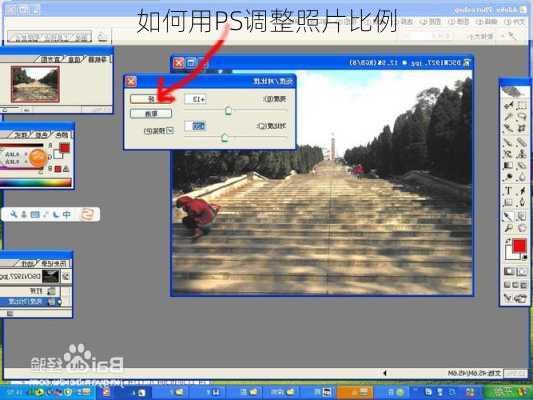Select the Hand tool in toolbox
Viewport: 533px width, 400px height.
pyautogui.click(x=521, y=228)
